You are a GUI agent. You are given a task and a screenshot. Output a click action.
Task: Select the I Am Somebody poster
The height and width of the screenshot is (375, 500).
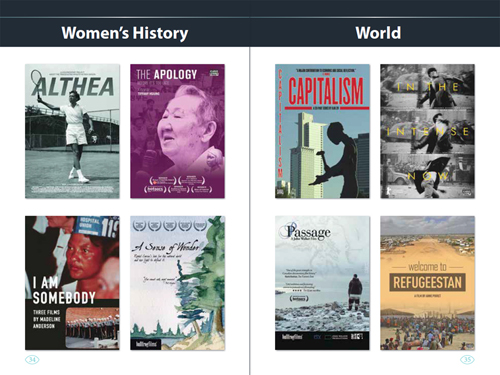(x=72, y=283)
